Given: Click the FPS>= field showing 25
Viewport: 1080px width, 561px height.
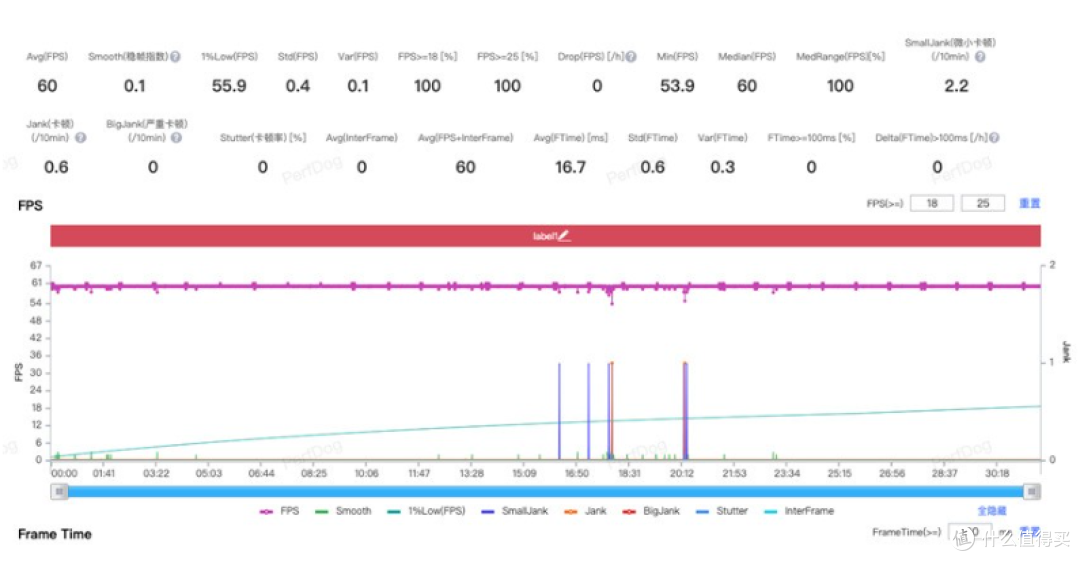Looking at the screenshot, I should coord(983,203).
